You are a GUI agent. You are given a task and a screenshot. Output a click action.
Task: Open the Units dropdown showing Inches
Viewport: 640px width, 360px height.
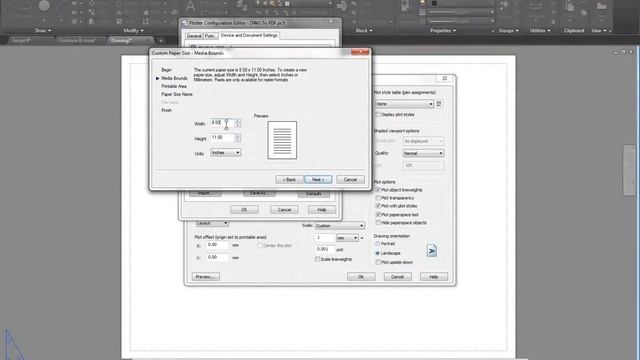click(x=225, y=153)
